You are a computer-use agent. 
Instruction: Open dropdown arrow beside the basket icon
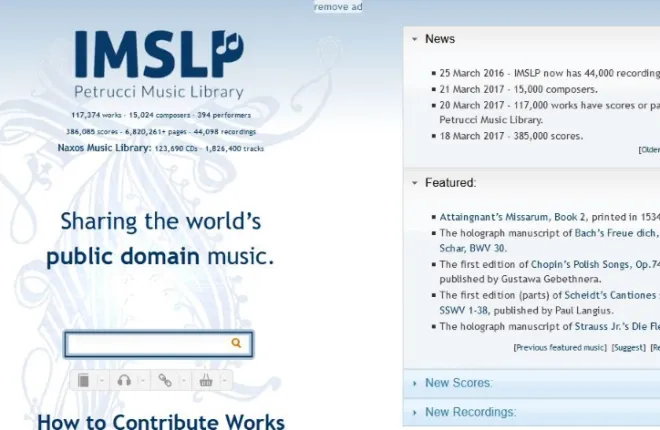pyautogui.click(x=225, y=380)
